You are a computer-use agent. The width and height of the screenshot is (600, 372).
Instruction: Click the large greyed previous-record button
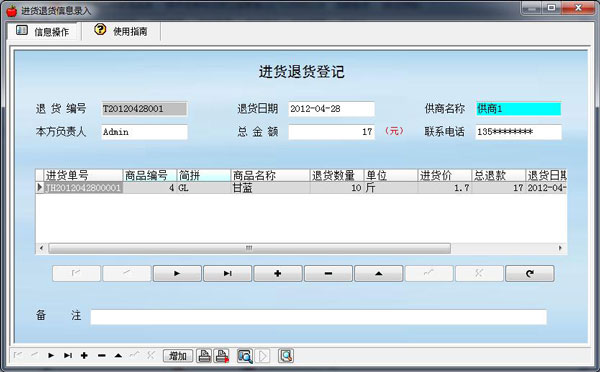pos(127,273)
